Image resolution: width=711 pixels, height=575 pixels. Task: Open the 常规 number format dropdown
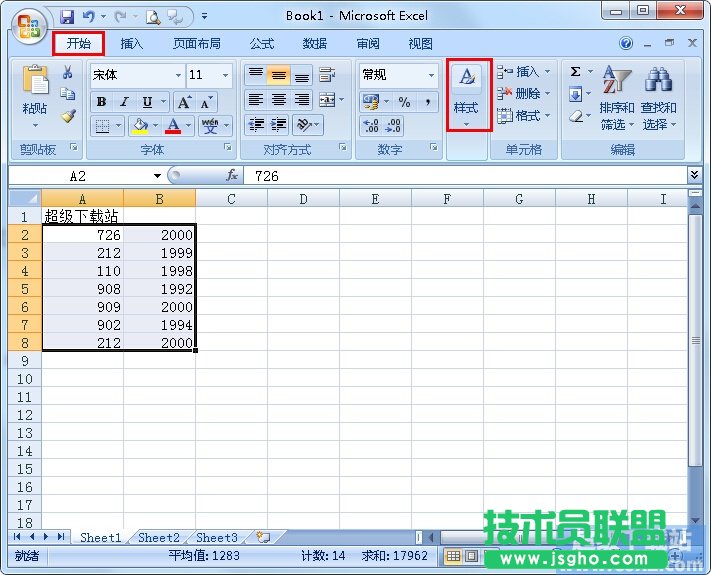[x=431, y=75]
